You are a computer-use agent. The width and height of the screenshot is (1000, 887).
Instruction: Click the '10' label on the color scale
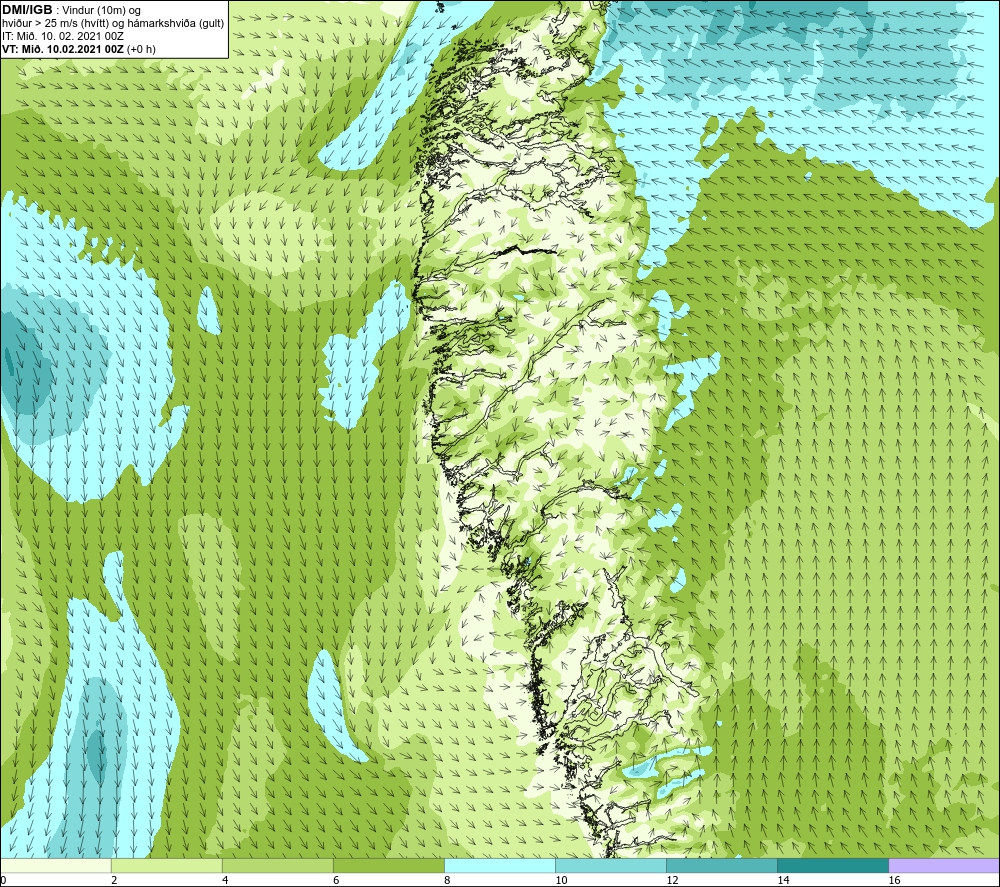click(562, 880)
